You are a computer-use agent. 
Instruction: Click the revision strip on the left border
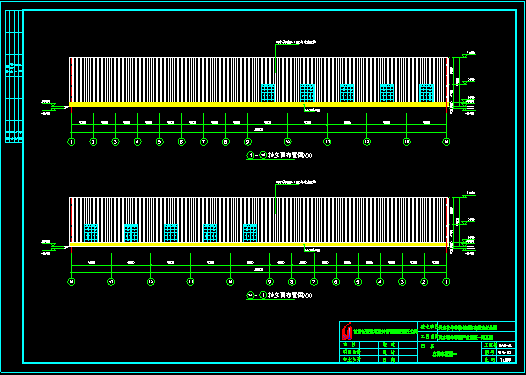pos(14,76)
